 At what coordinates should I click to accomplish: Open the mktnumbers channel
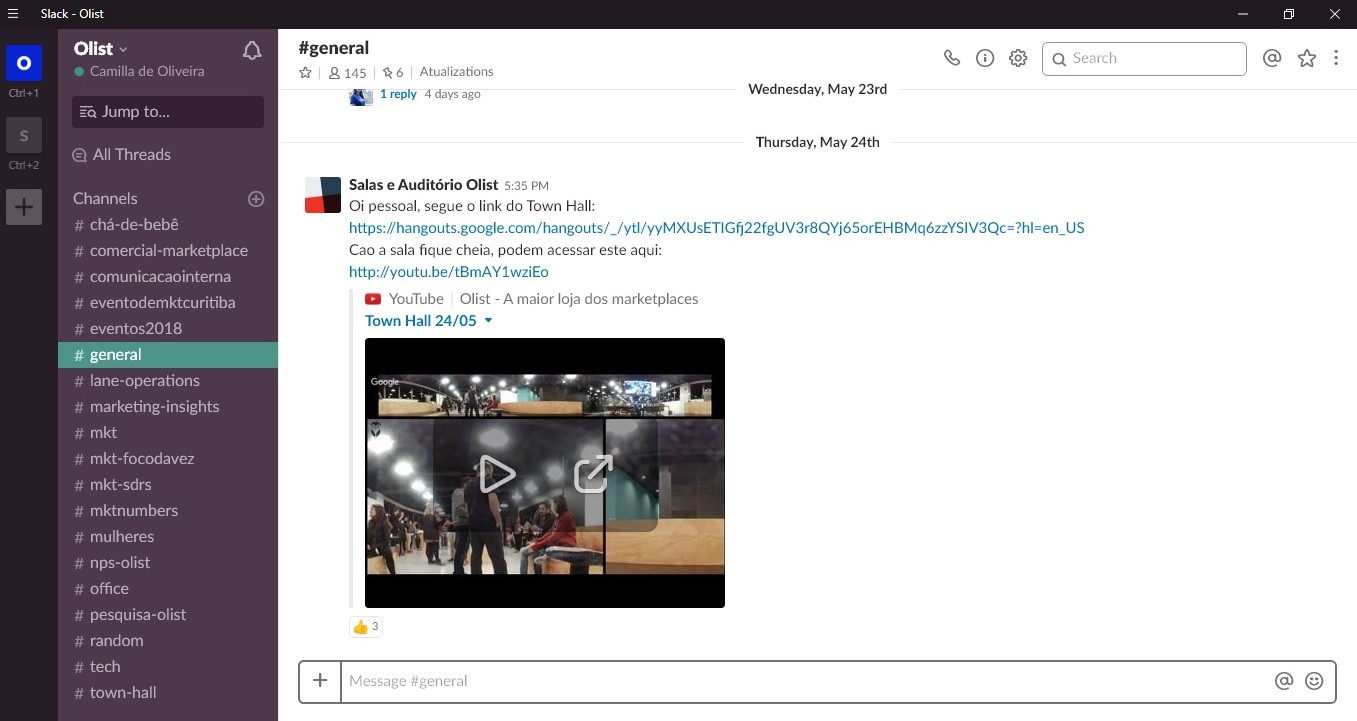pyautogui.click(x=168, y=511)
